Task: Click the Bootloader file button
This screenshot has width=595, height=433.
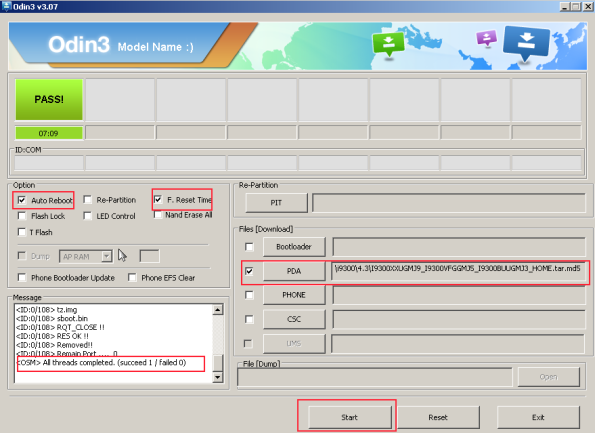Action: tap(294, 247)
